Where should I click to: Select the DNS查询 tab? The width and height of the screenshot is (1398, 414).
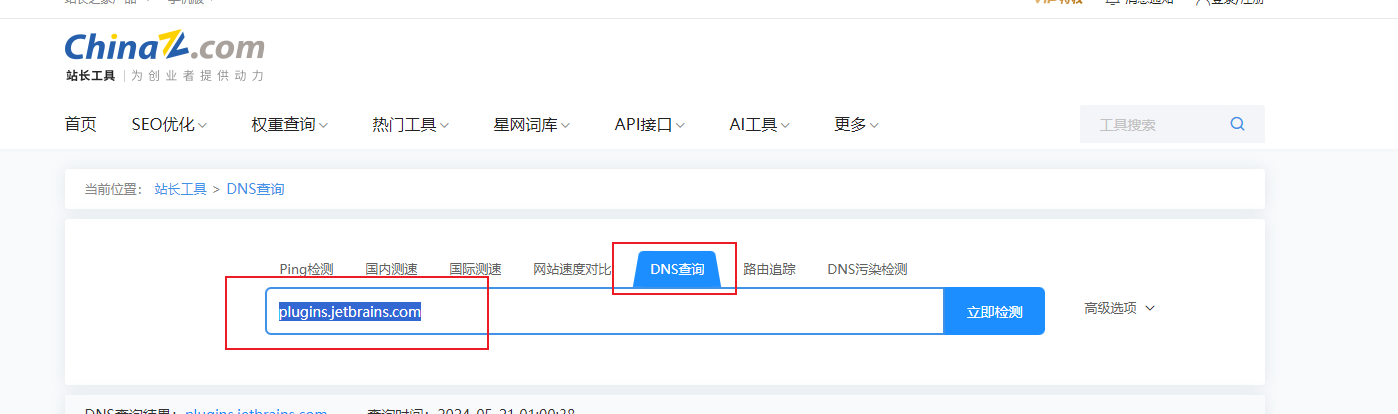coord(677,269)
